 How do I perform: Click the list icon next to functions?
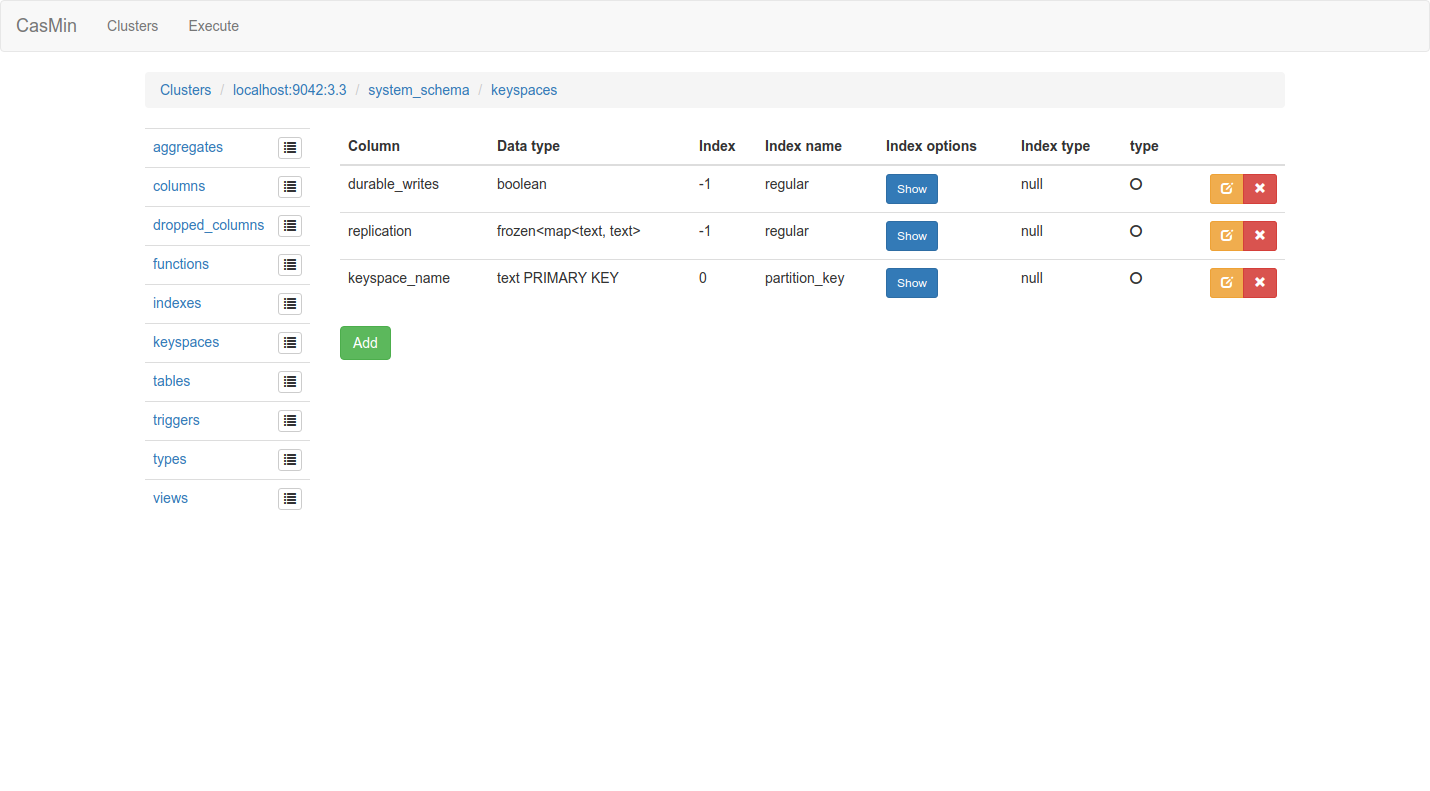[290, 265]
